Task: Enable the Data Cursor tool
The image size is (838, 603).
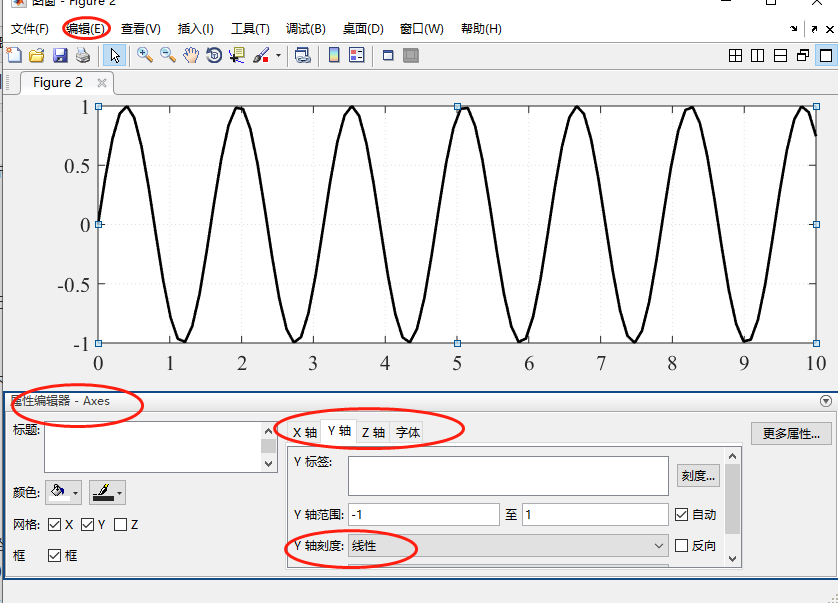Action: pyautogui.click(x=237, y=55)
